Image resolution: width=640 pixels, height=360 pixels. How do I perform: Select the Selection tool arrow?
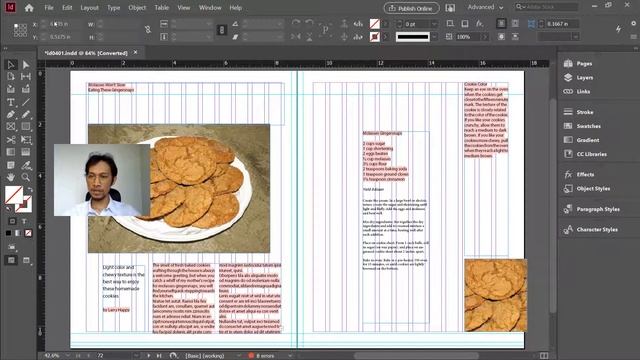[11, 64]
